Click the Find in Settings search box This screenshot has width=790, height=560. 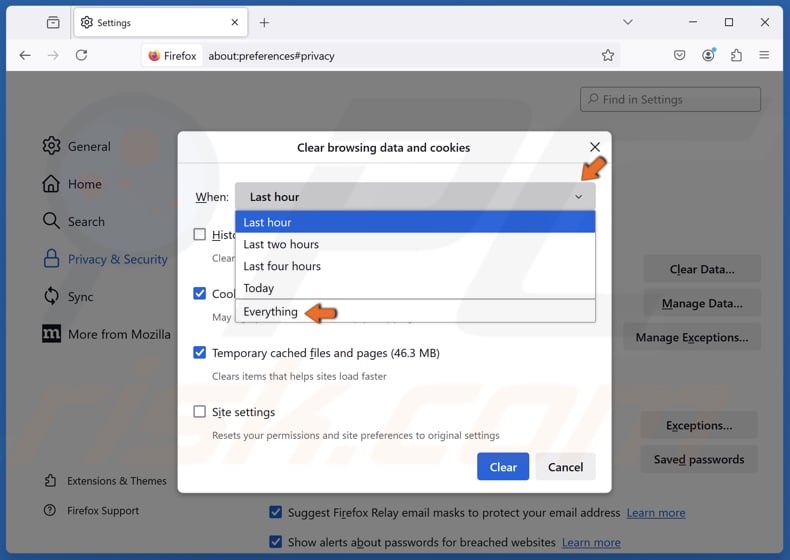670,99
